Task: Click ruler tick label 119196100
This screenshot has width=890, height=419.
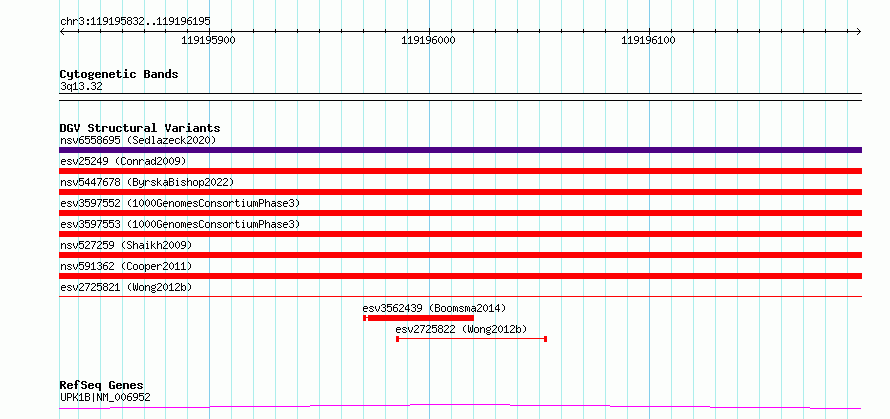Action: click(x=649, y=40)
